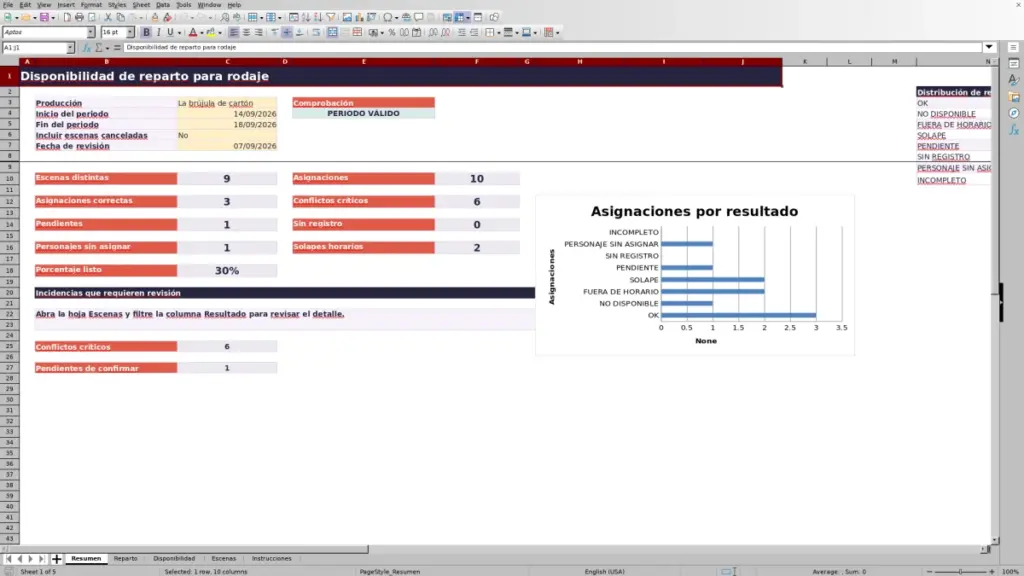The height and width of the screenshot is (576, 1024).
Task: Click the Clear Direct Formatting icon
Action: pos(167,17)
